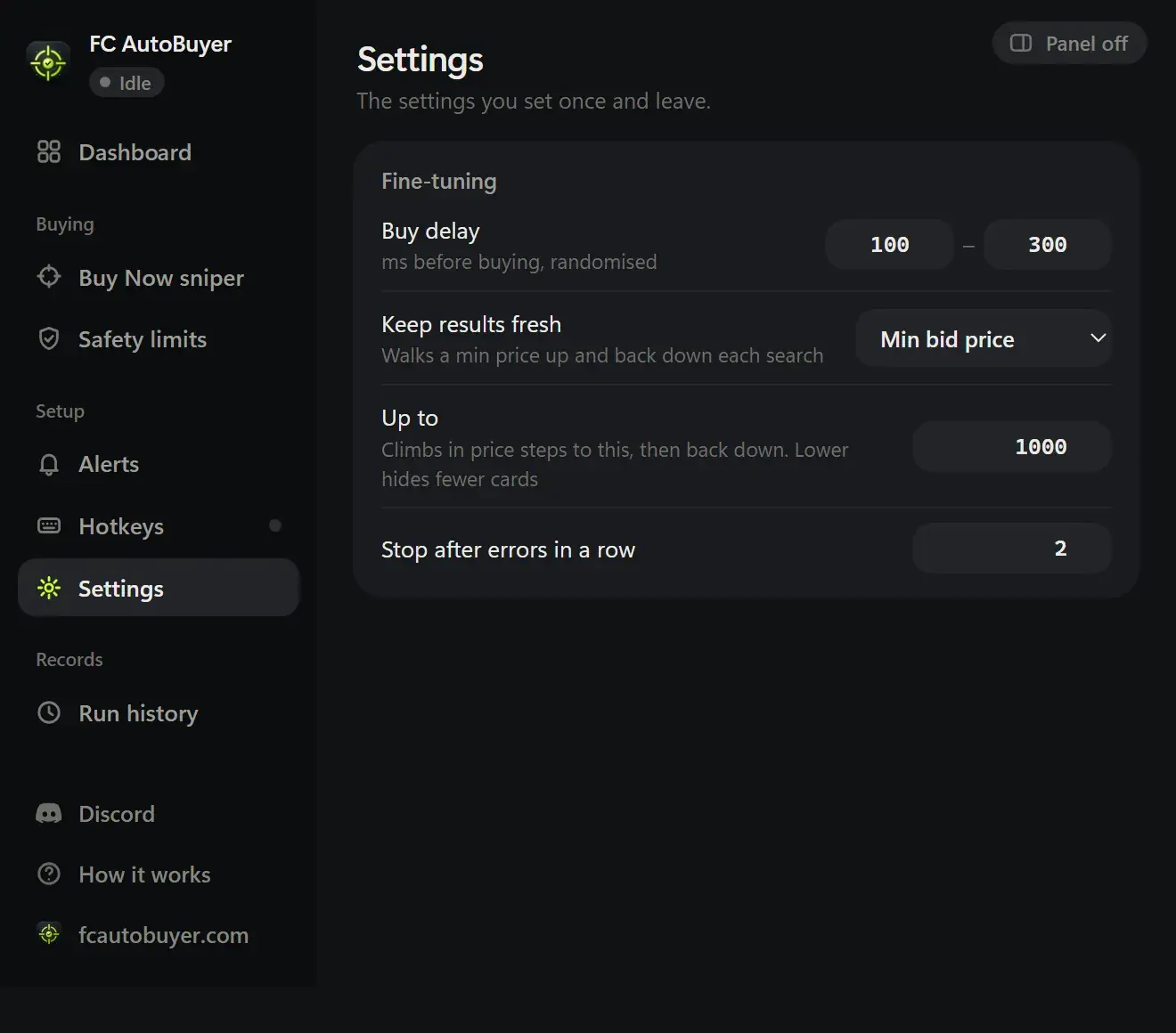Screen dimensions: 1176x1033
Task: Open the Dashboard page
Action: (x=159, y=152)
